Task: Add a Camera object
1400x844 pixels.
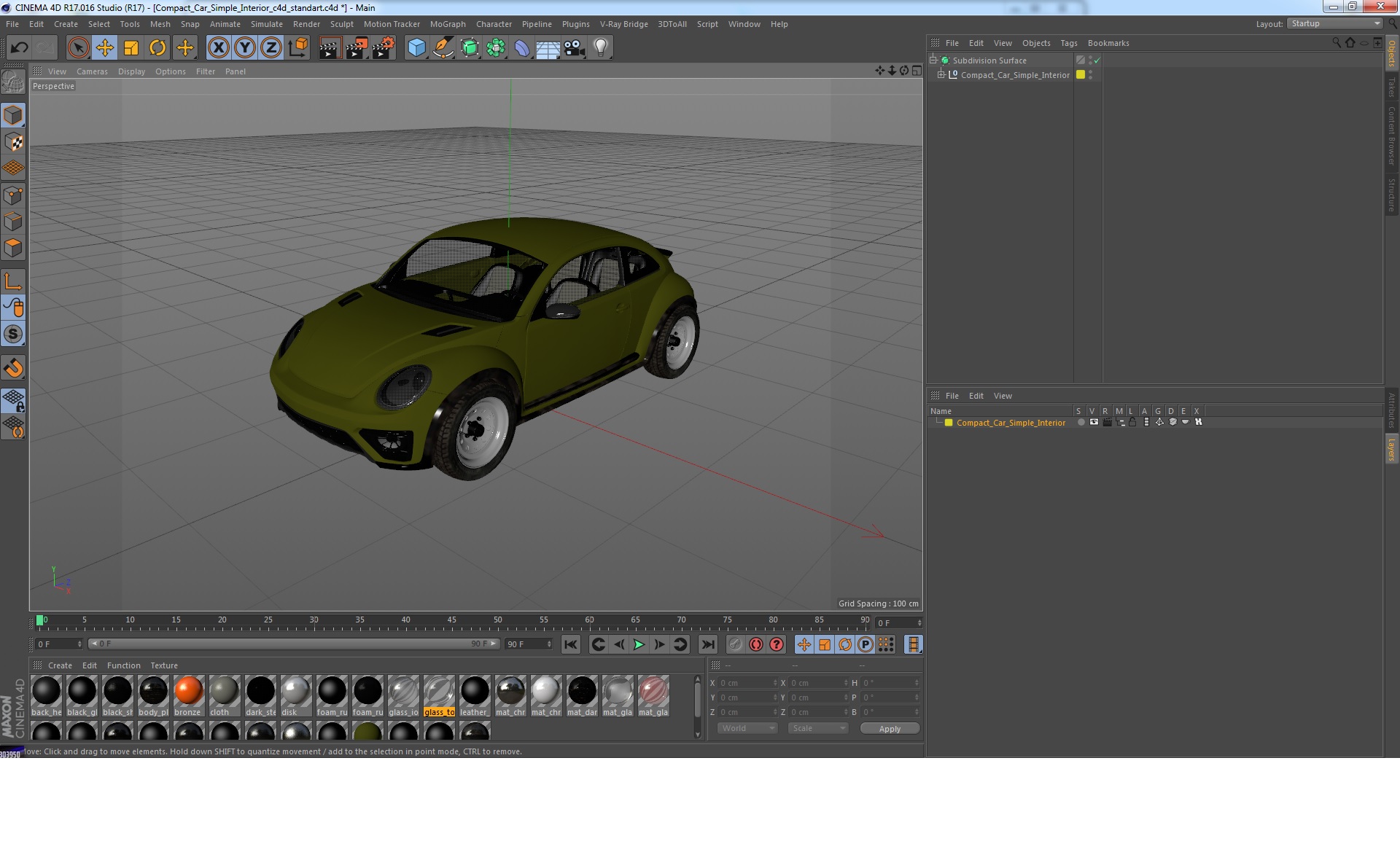Action: pos(575,48)
